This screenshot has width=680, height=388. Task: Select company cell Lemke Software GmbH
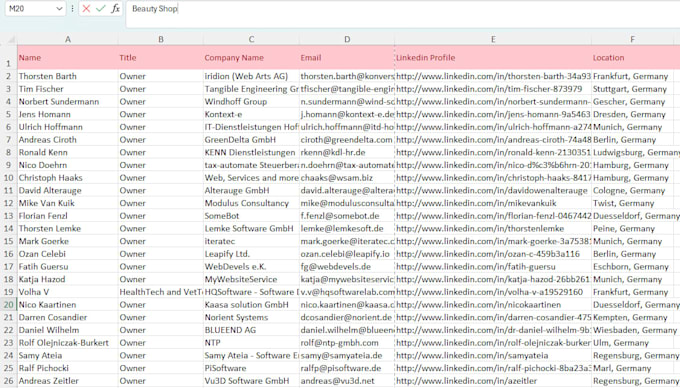click(x=251, y=228)
